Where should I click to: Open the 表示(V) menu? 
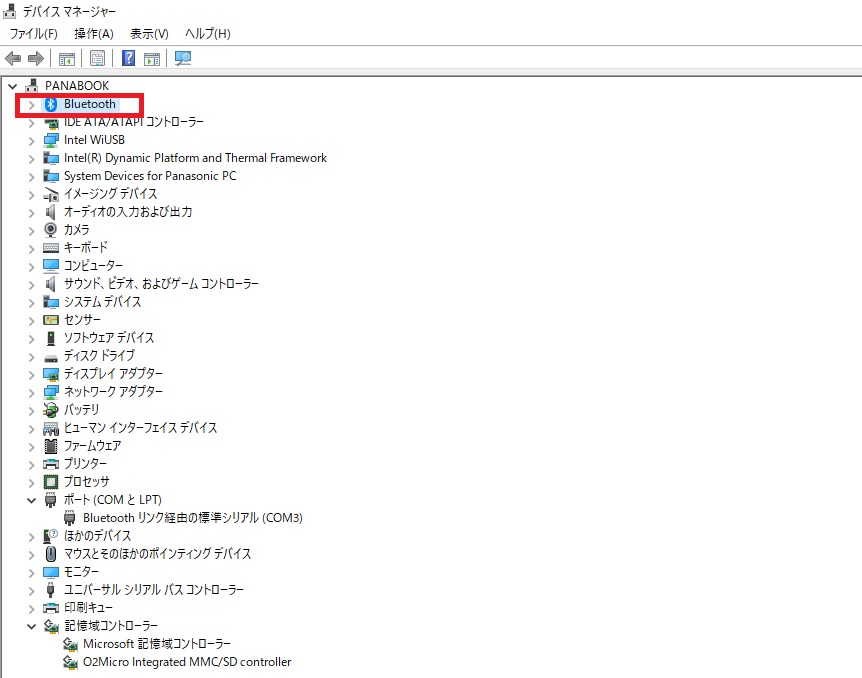tap(149, 34)
